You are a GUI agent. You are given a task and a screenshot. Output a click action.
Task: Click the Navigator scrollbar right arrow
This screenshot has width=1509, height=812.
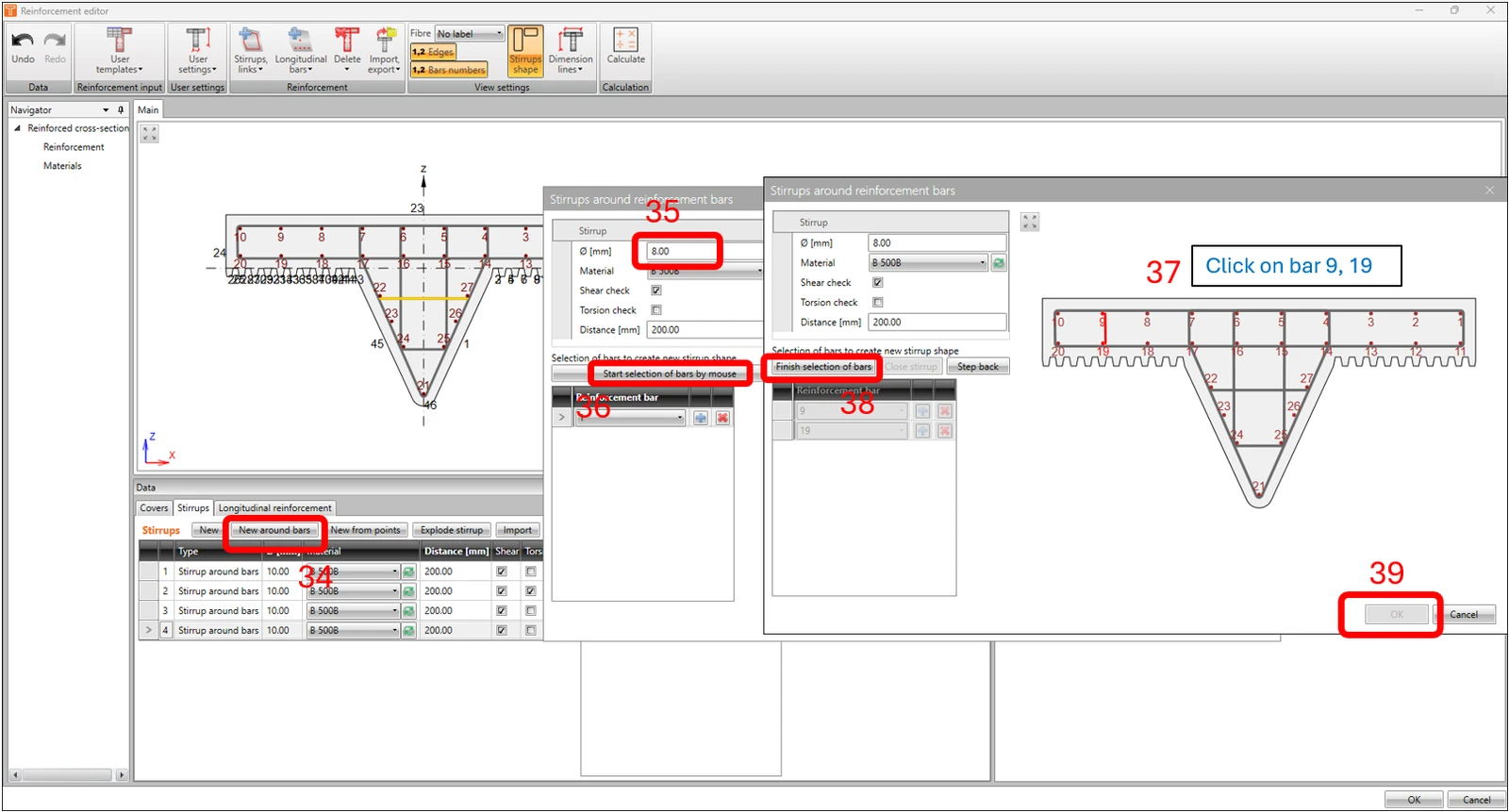coord(121,775)
